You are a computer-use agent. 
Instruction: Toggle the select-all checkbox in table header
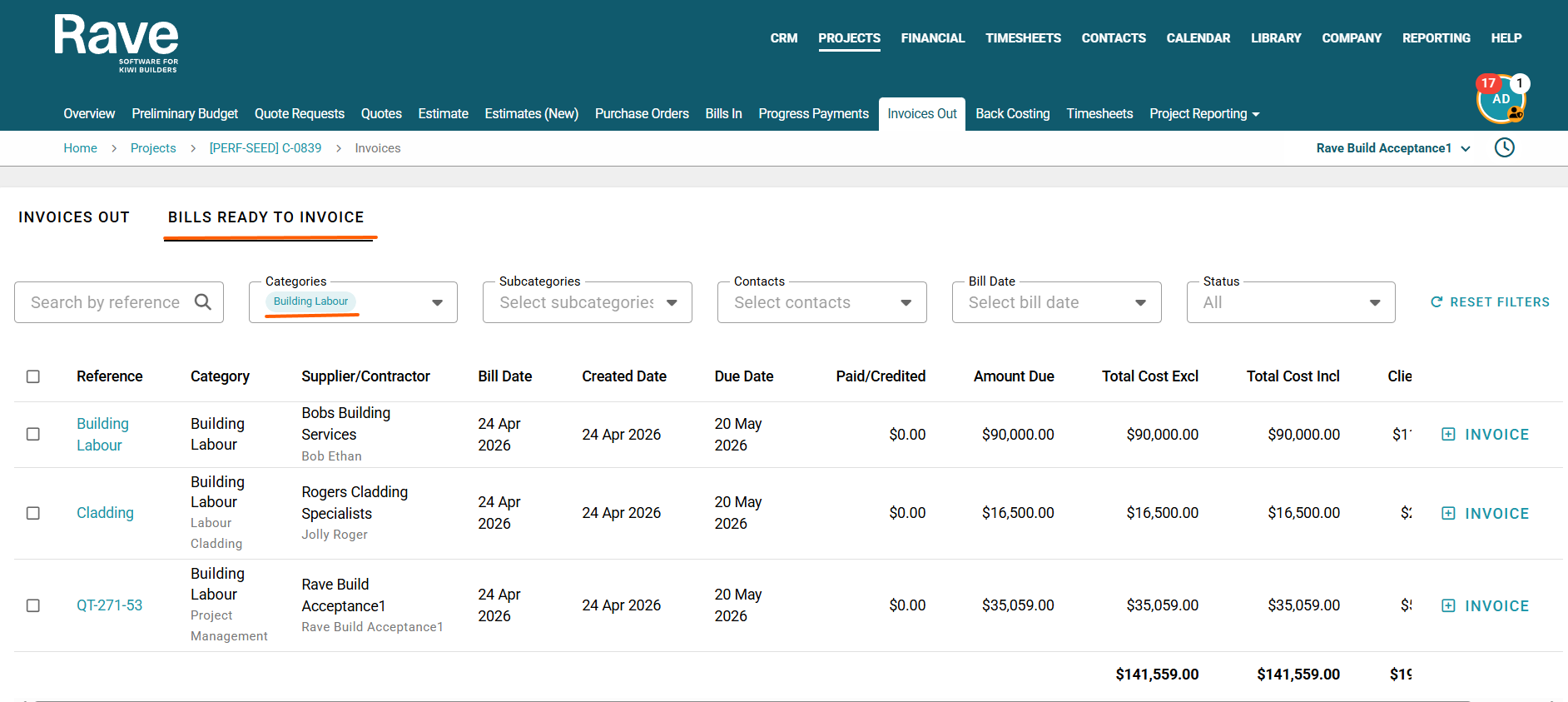[x=33, y=376]
